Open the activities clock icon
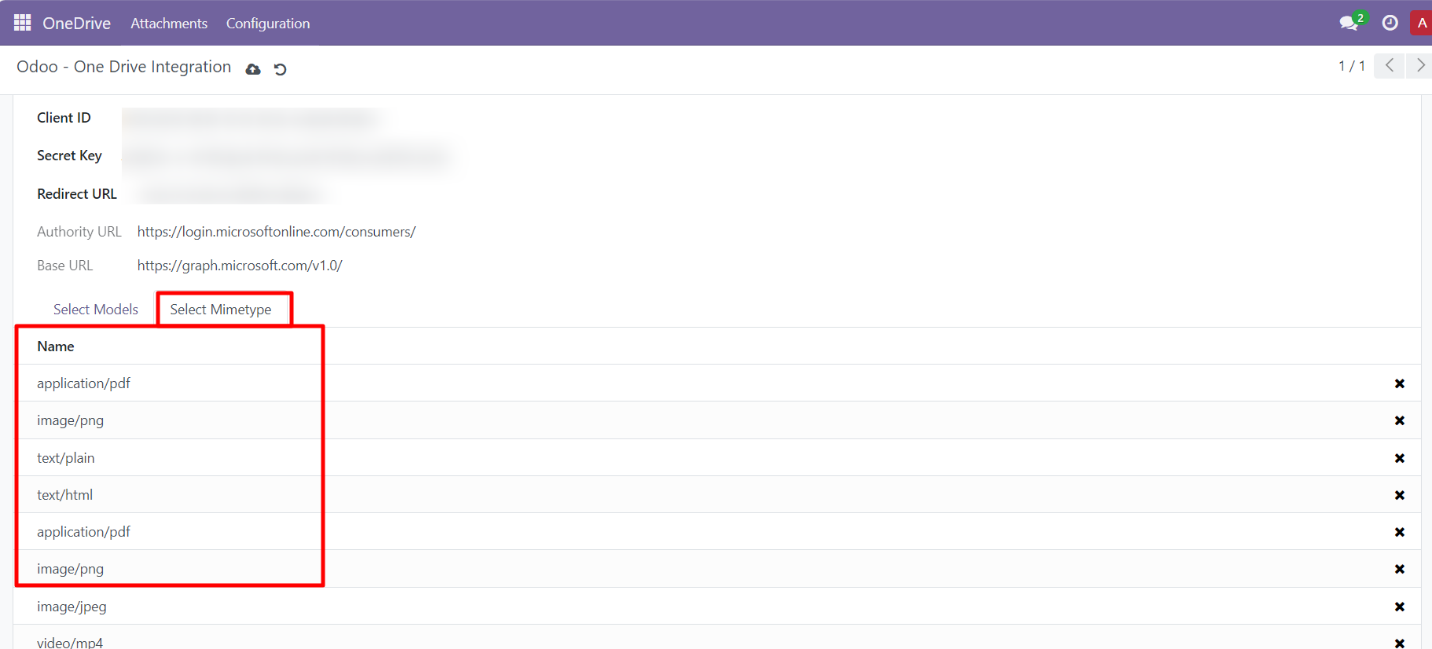Image resolution: width=1432 pixels, height=649 pixels. (1389, 22)
